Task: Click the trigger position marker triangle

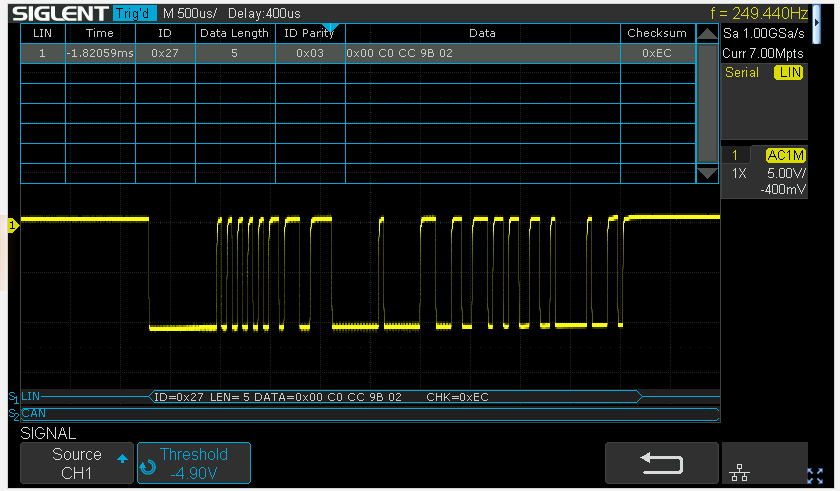Action: [331, 28]
